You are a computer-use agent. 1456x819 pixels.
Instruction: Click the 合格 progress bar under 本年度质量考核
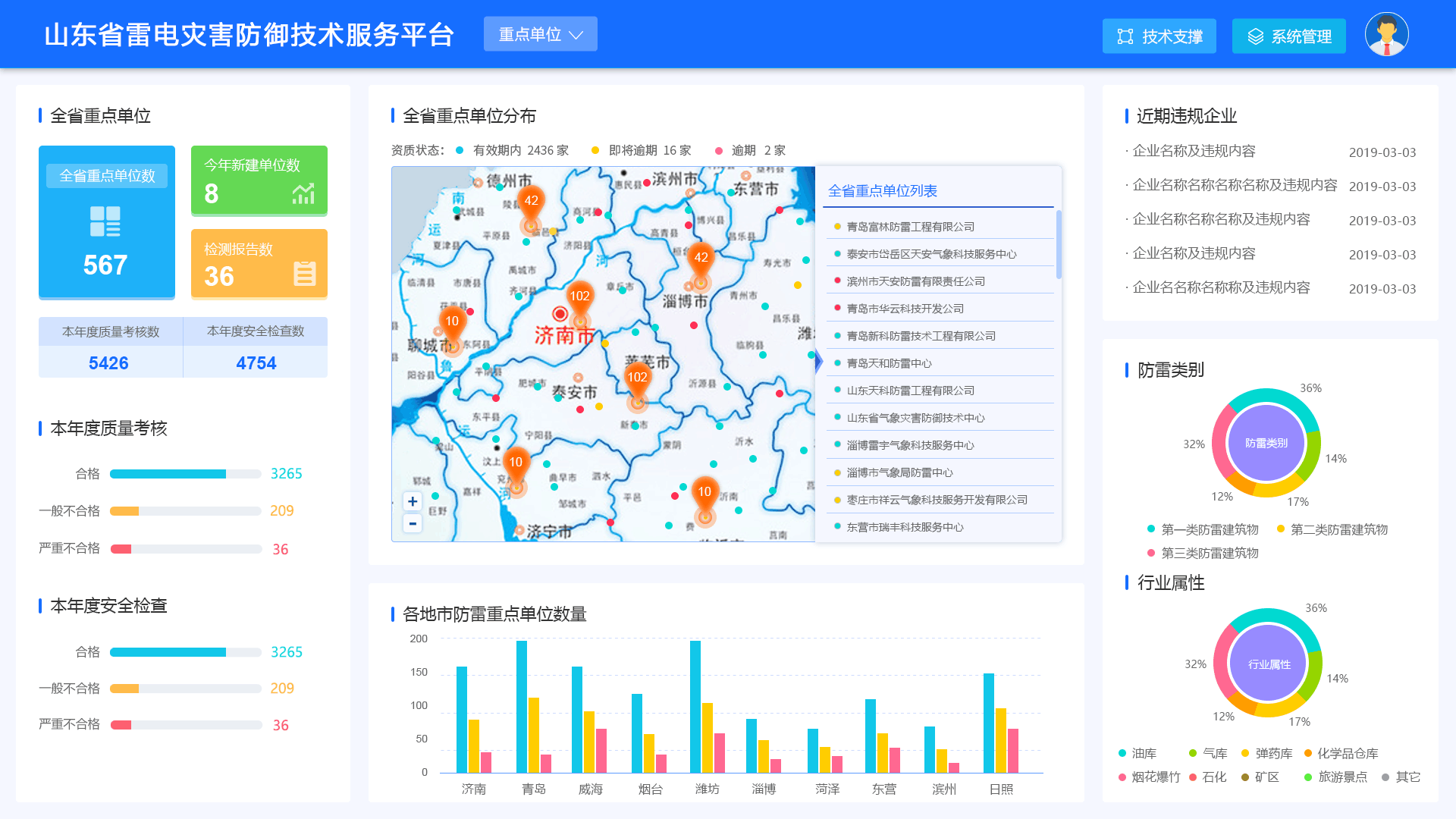point(186,474)
